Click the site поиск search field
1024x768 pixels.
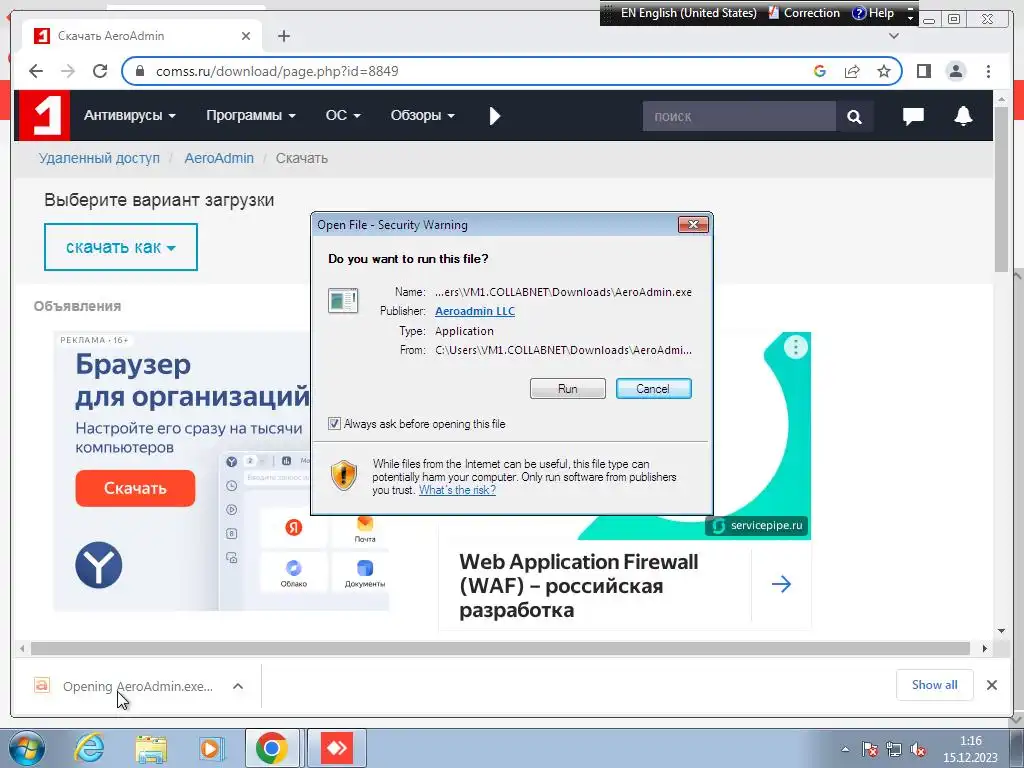tap(739, 116)
